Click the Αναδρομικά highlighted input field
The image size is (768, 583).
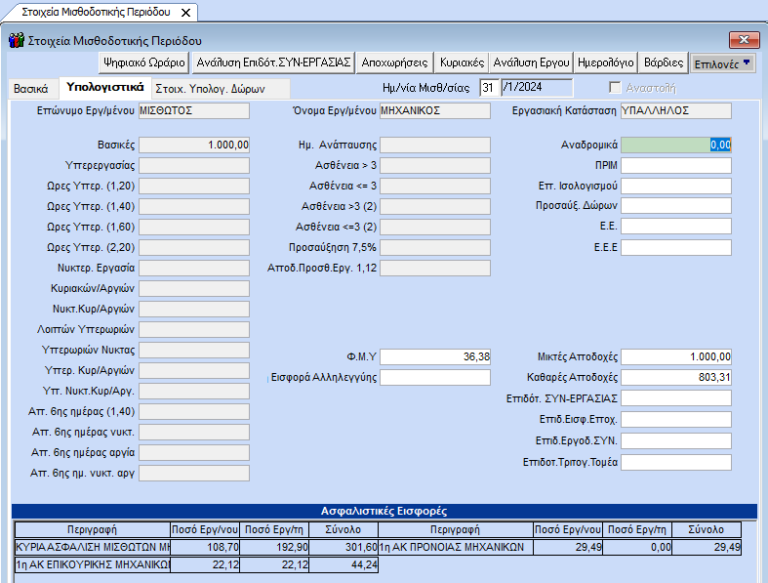676,144
